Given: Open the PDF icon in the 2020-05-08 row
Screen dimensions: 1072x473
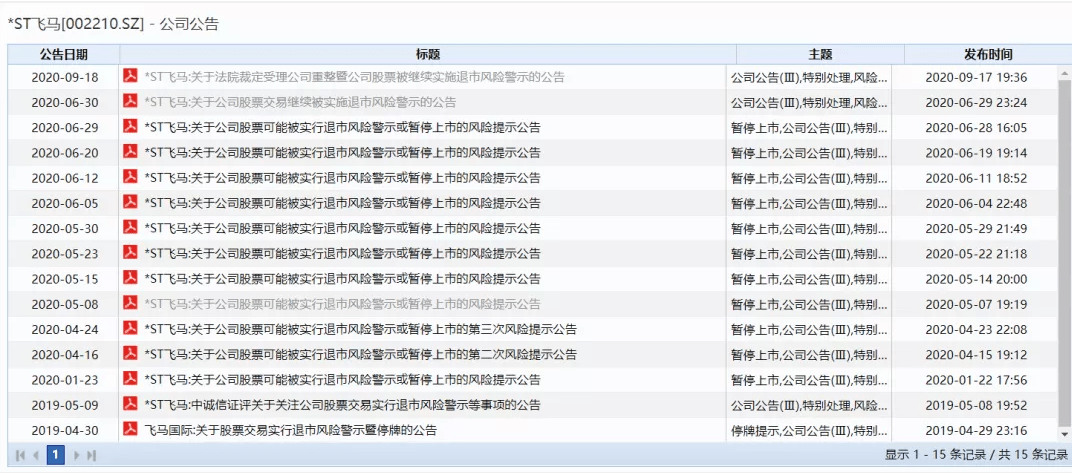Looking at the screenshot, I should (131, 303).
